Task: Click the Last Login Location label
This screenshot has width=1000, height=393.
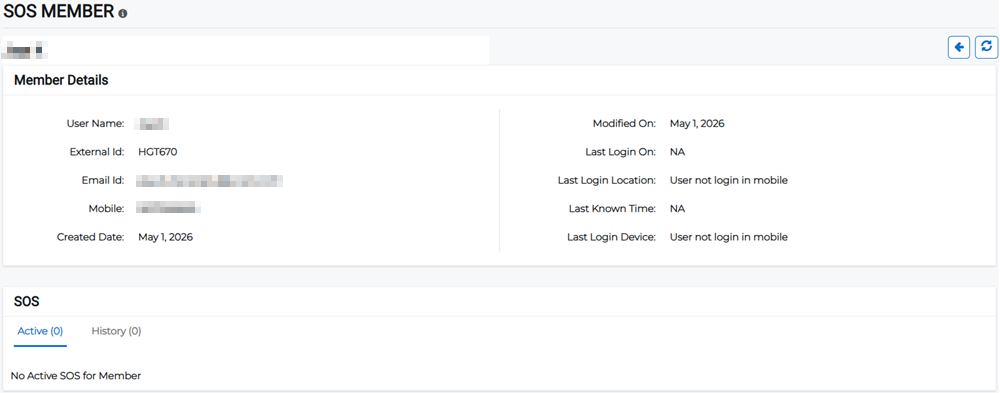Action: pyautogui.click(x=607, y=181)
